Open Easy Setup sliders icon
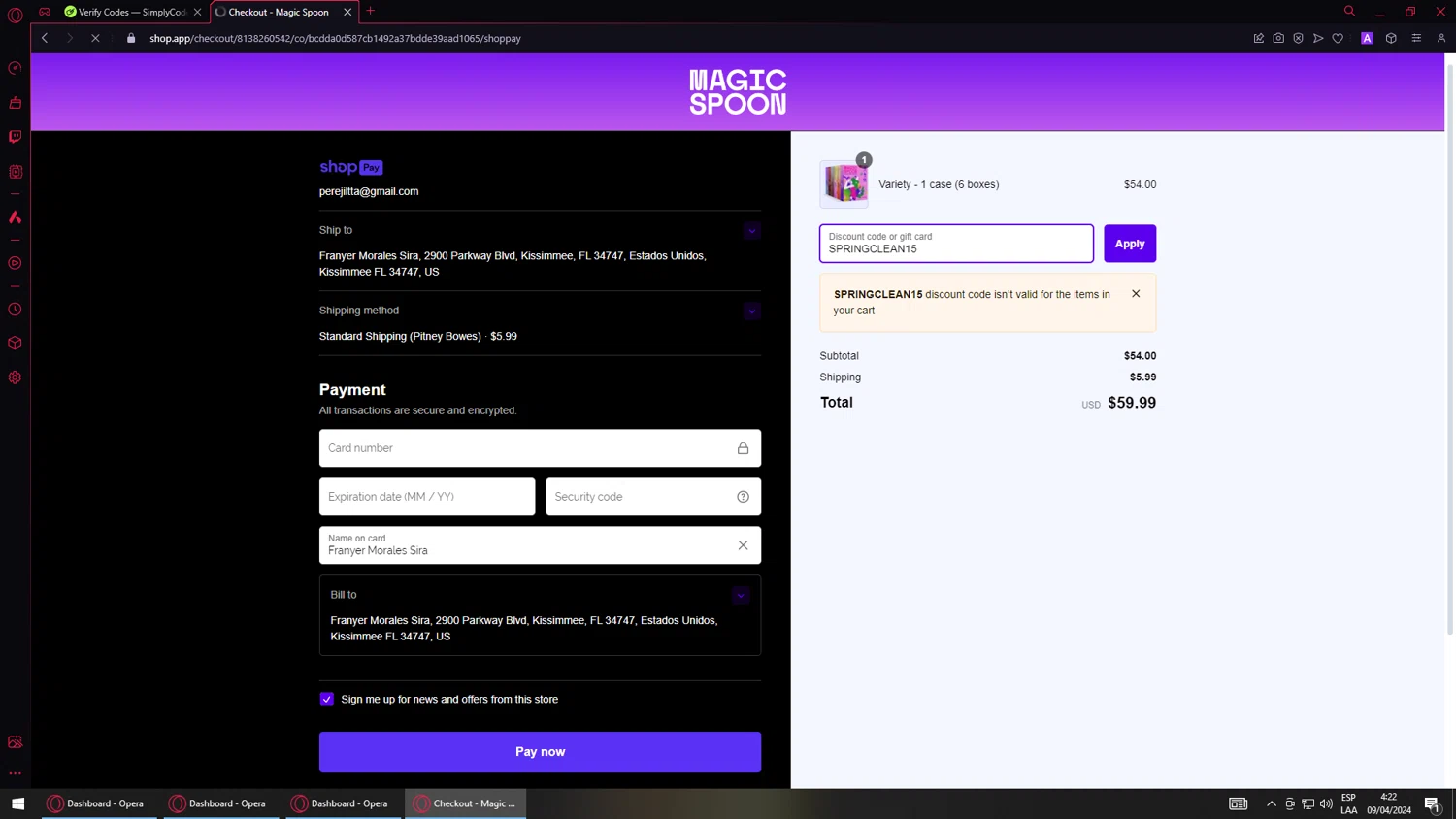Image resolution: width=1456 pixels, height=819 pixels. 1416,38
